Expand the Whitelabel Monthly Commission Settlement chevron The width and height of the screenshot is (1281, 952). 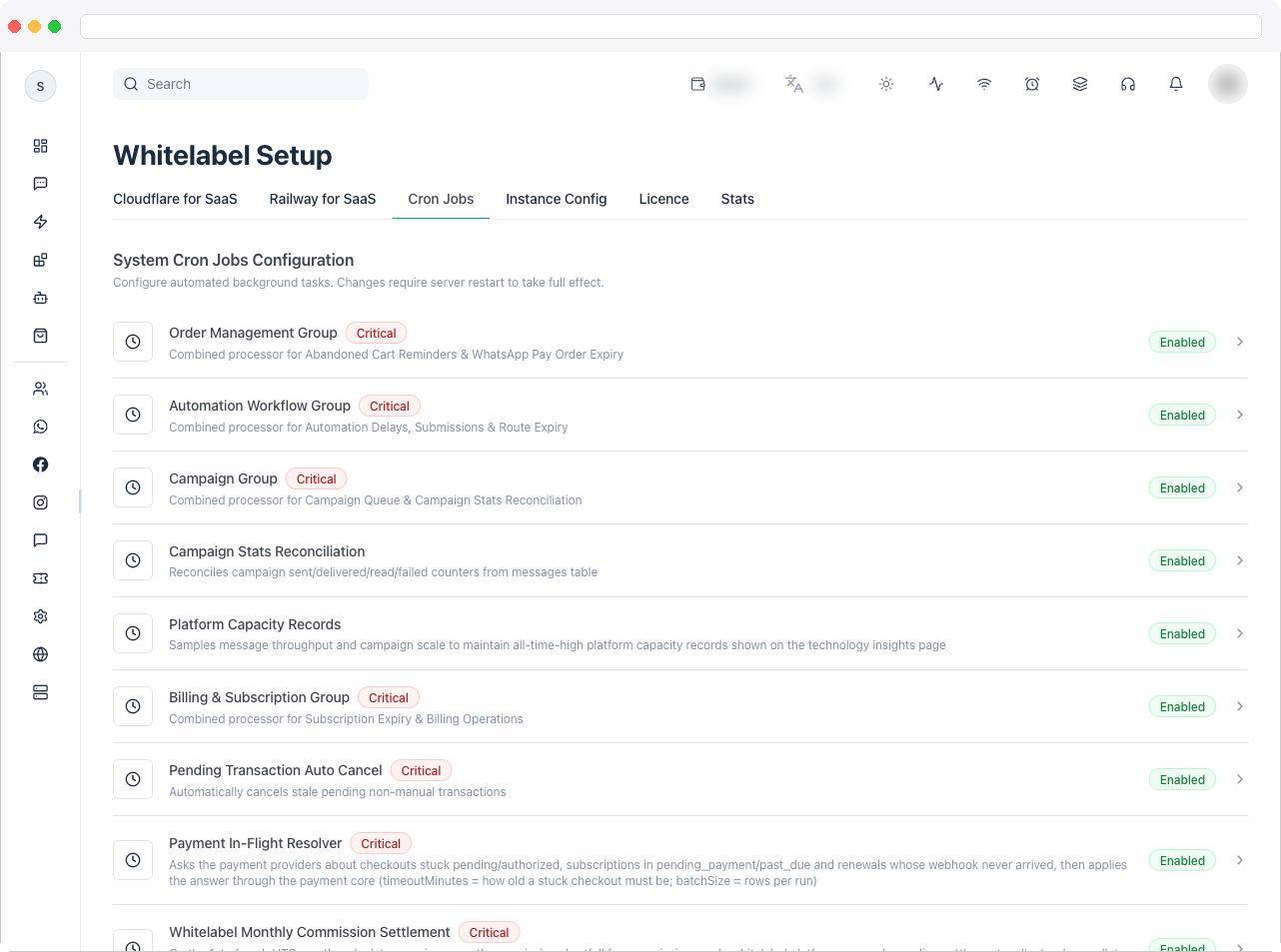(1240, 947)
